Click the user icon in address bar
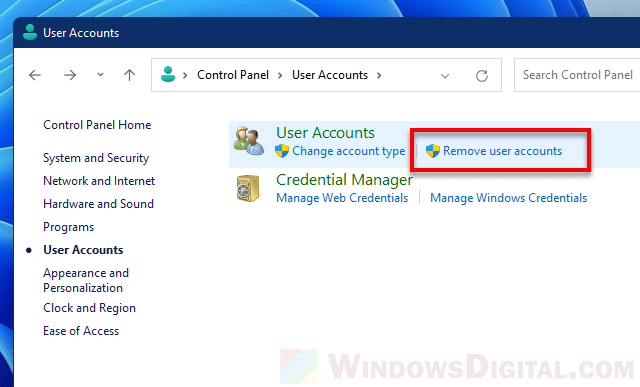640x387 pixels. click(x=168, y=75)
